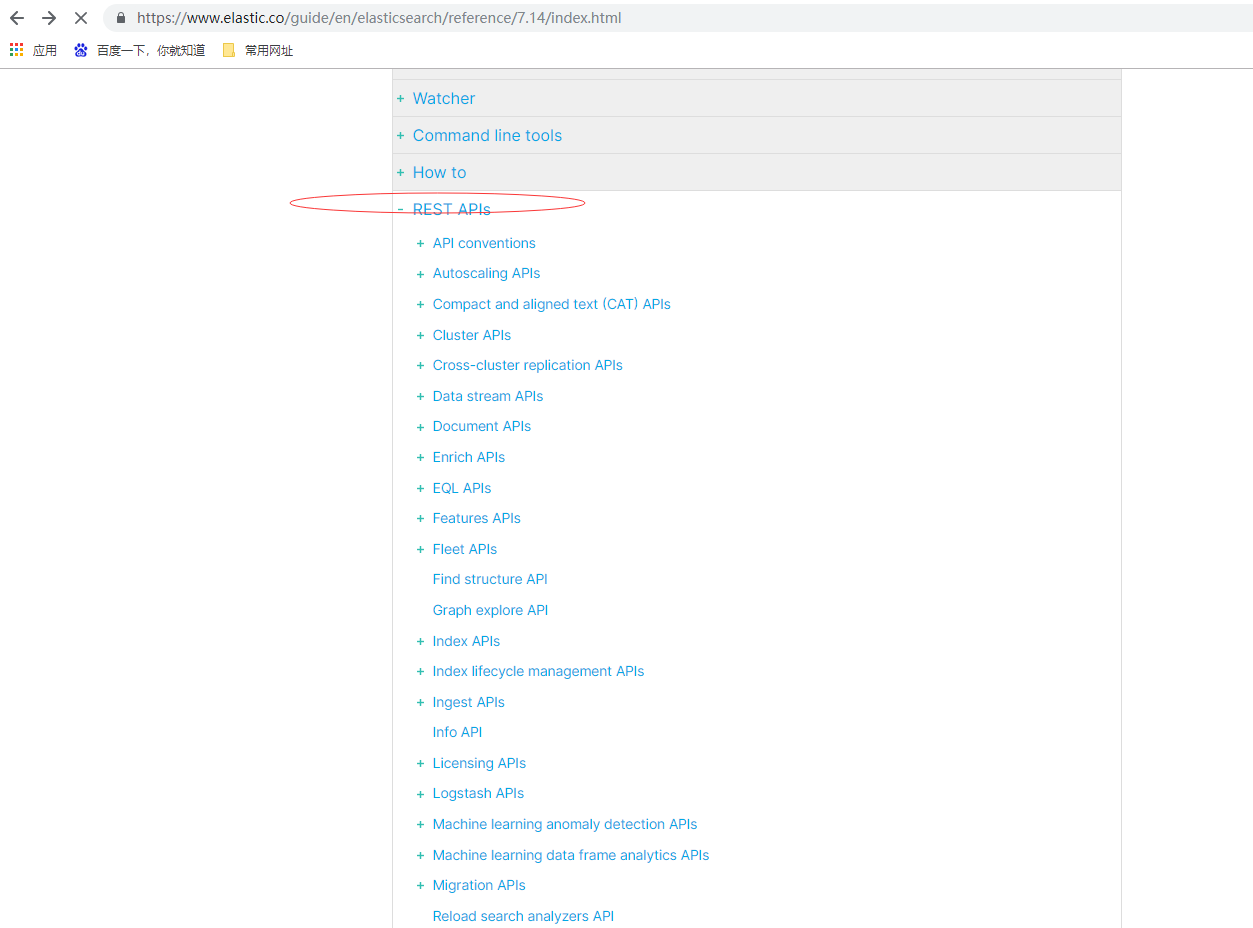
Task: Expand API conventions subsection
Action: click(x=421, y=243)
